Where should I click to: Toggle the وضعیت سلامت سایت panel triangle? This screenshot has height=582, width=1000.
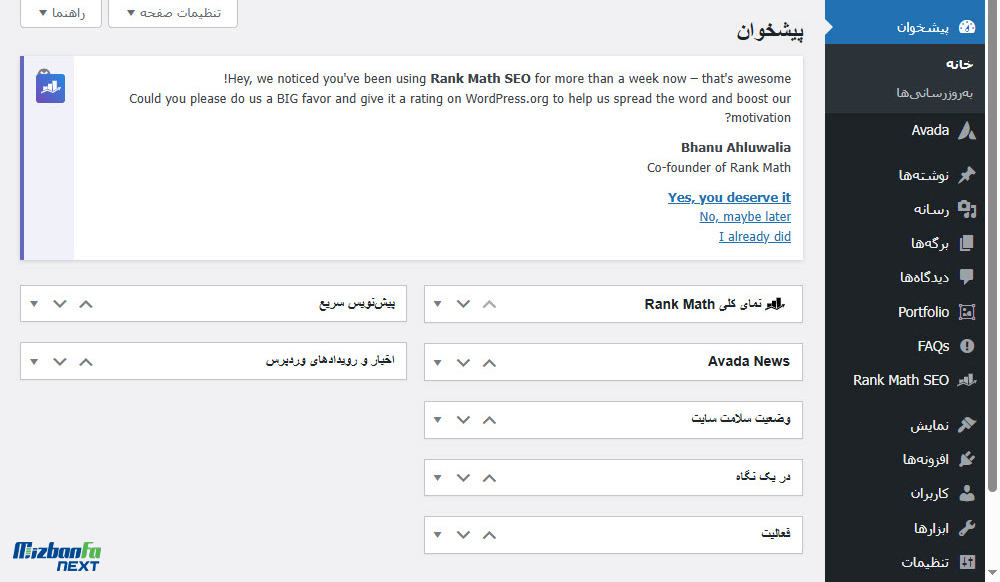pyautogui.click(x=438, y=420)
